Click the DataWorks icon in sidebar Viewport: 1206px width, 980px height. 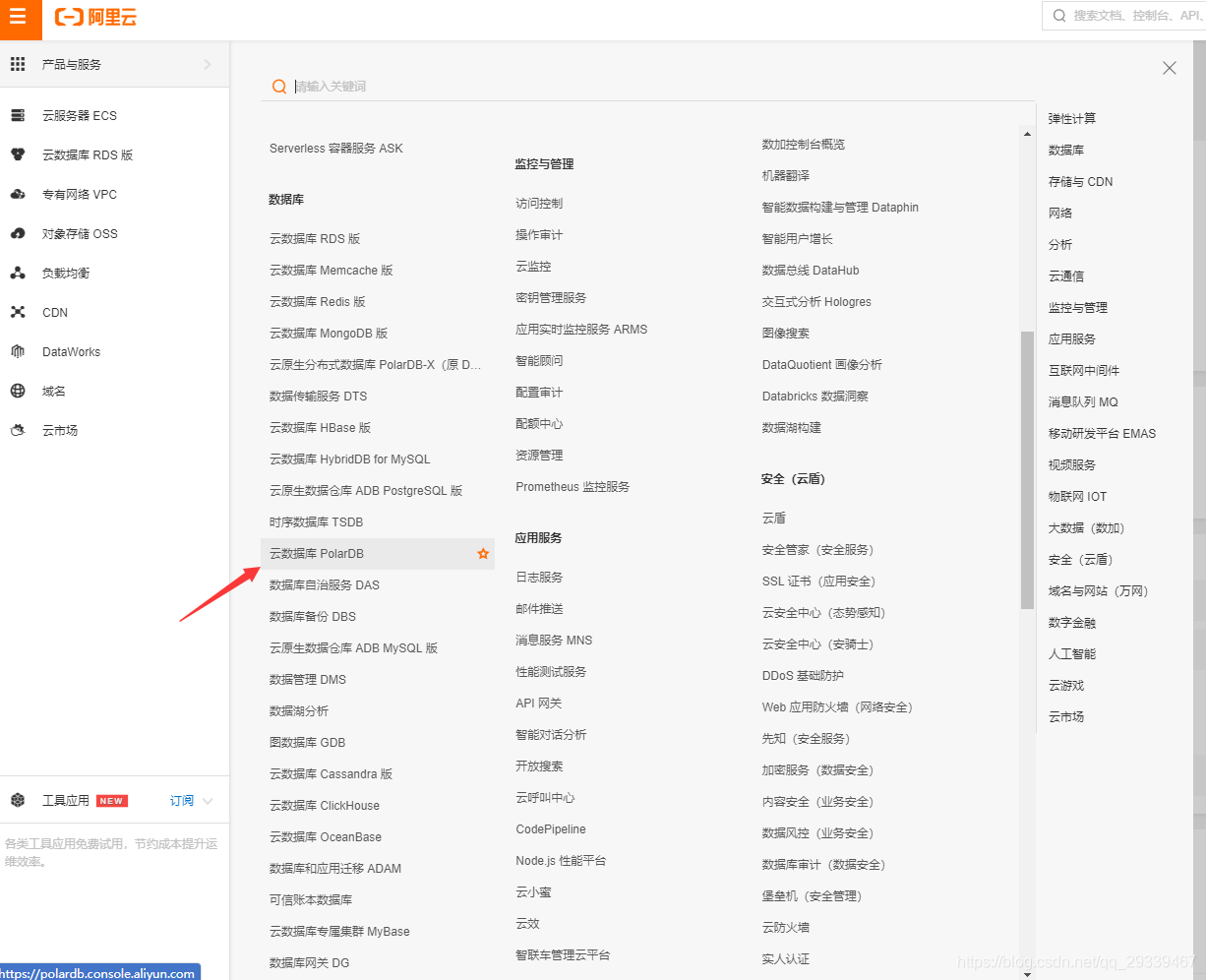18,351
